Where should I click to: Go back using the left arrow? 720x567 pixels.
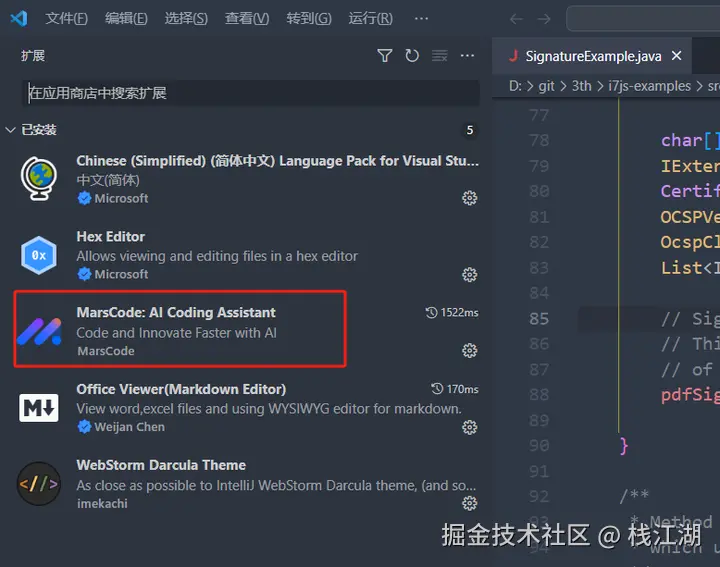[x=517, y=19]
